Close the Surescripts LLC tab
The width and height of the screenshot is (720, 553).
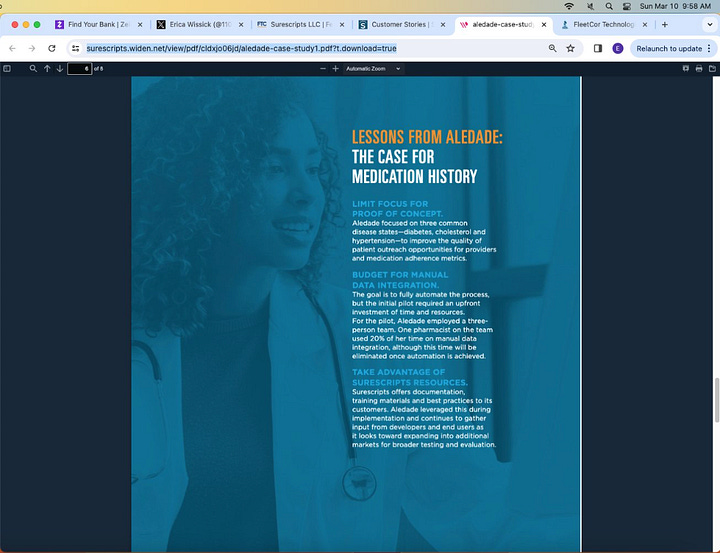click(342, 25)
